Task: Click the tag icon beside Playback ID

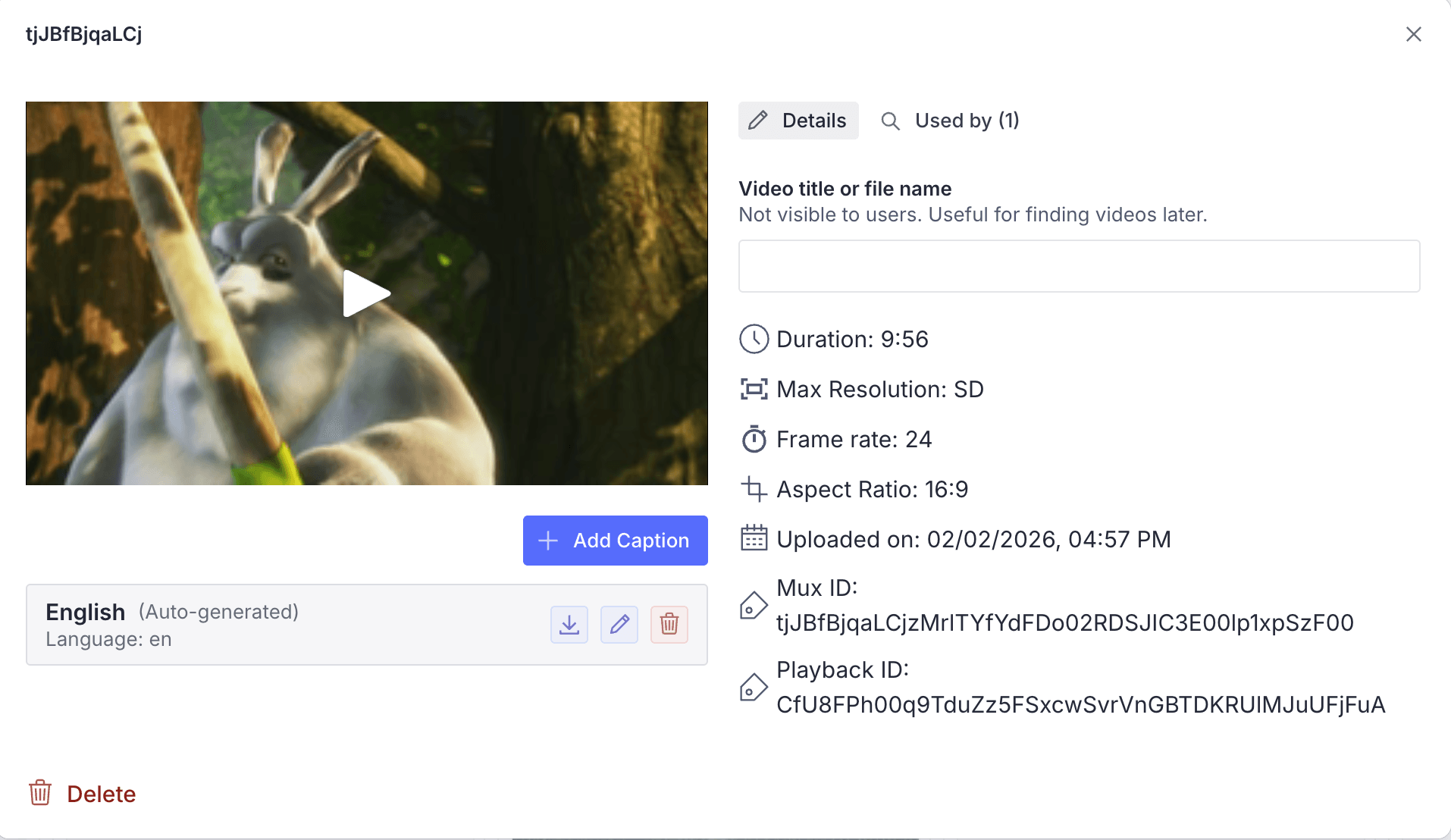Action: (x=753, y=688)
